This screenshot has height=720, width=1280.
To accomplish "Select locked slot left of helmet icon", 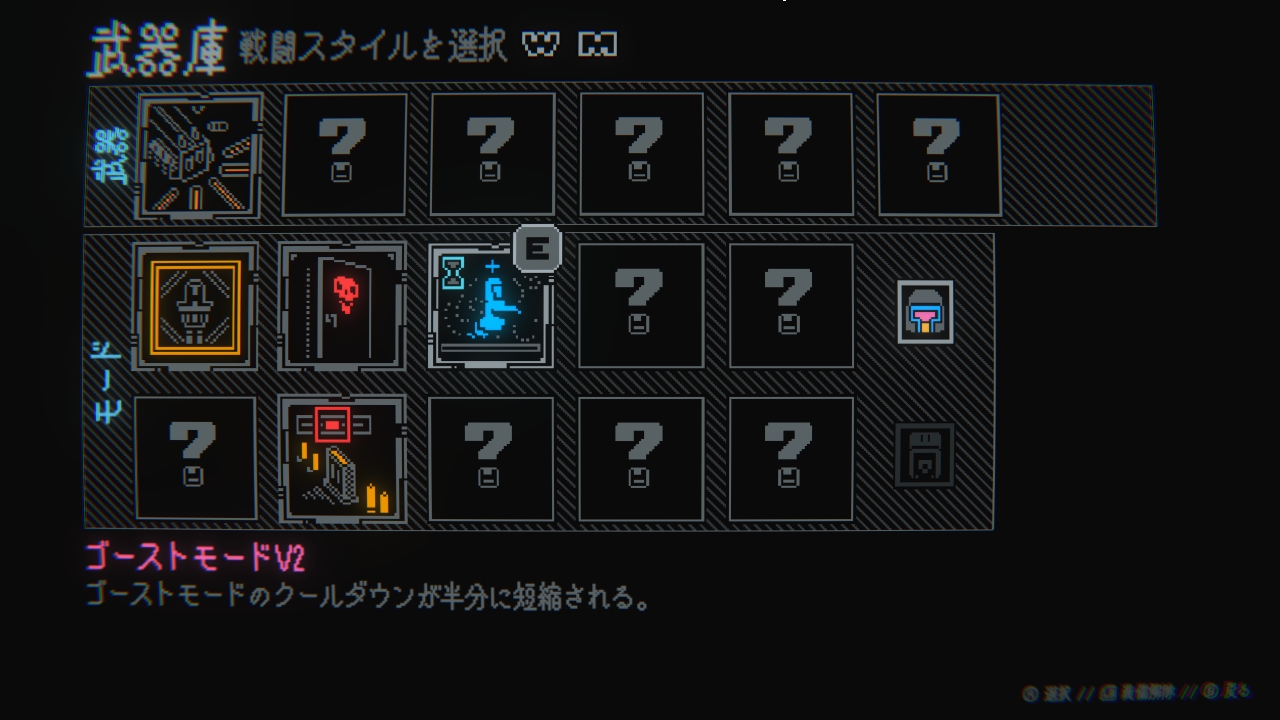I will click(x=790, y=306).
